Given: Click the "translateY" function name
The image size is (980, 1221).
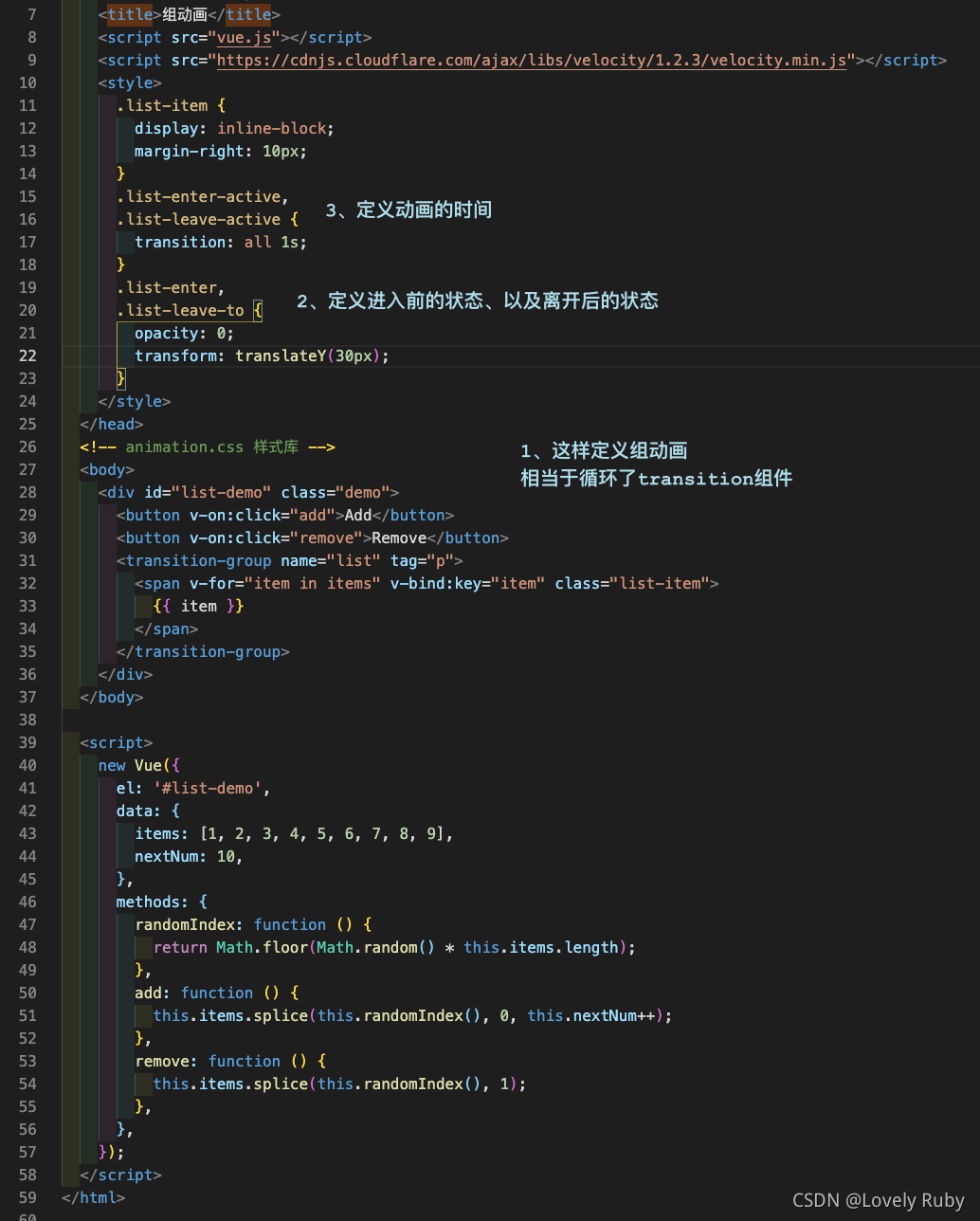Looking at the screenshot, I should (281, 355).
